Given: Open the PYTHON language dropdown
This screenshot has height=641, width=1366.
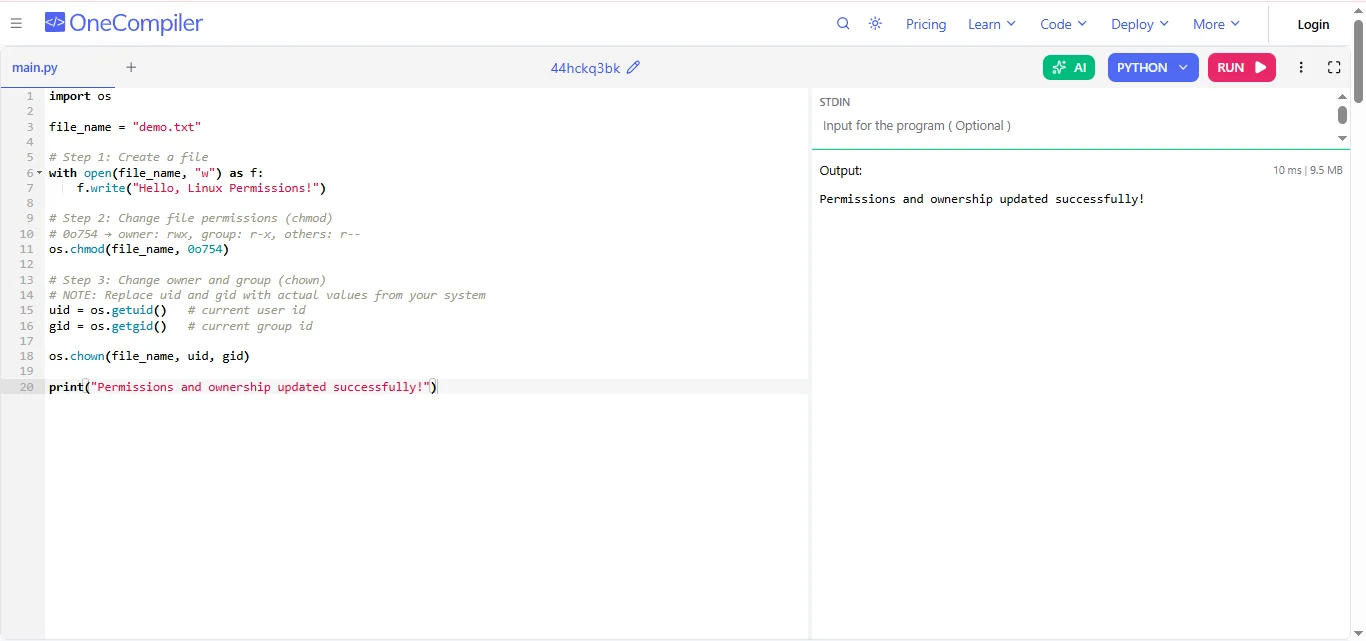Looking at the screenshot, I should pyautogui.click(x=1153, y=67).
